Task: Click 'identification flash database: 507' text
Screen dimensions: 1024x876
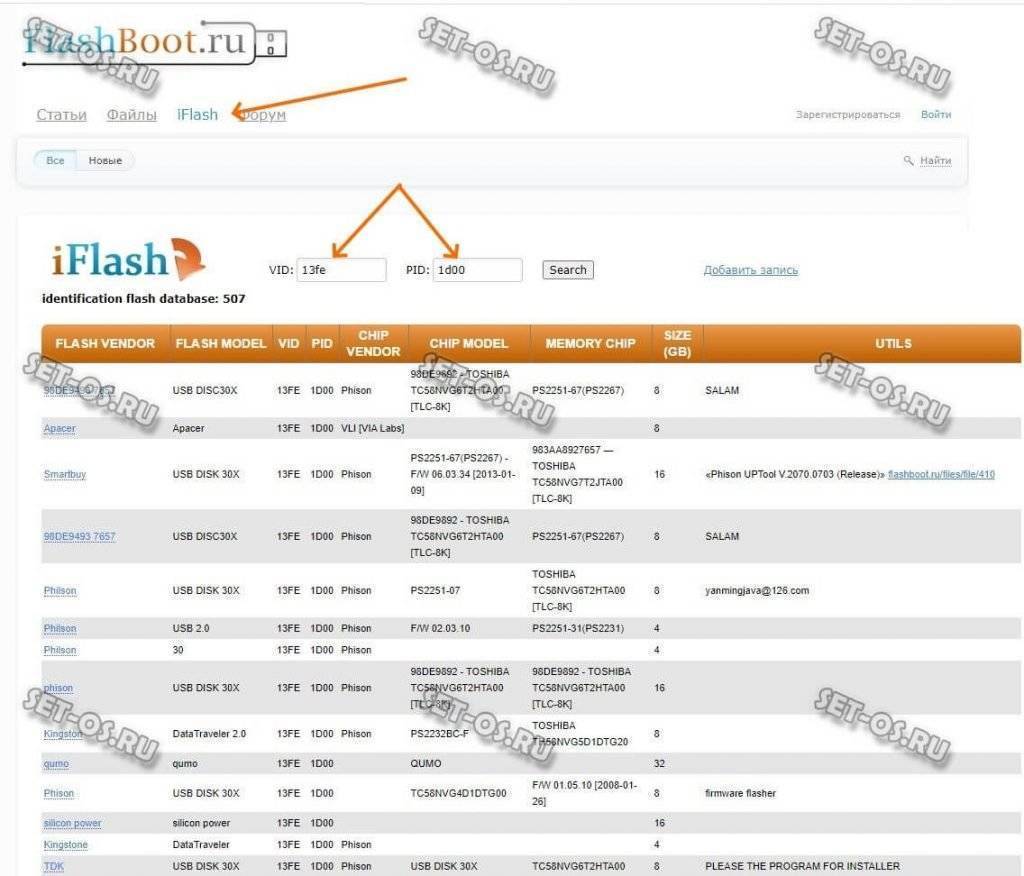Action: (144, 299)
